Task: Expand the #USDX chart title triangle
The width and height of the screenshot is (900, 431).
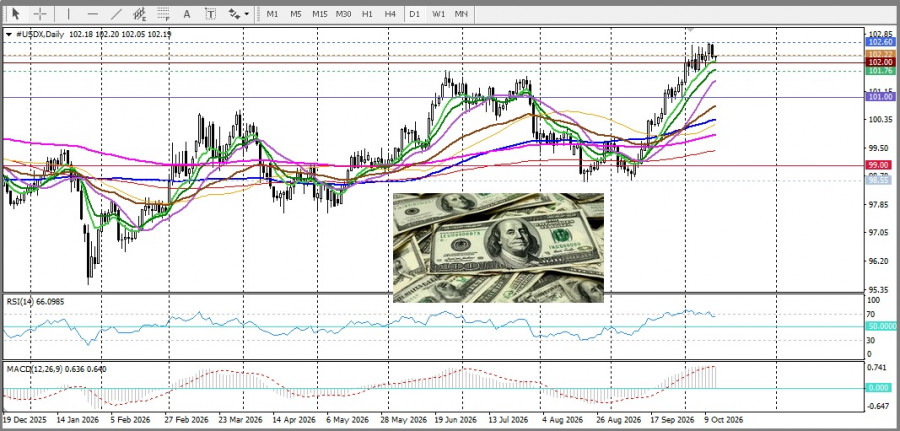Action: [x=9, y=34]
